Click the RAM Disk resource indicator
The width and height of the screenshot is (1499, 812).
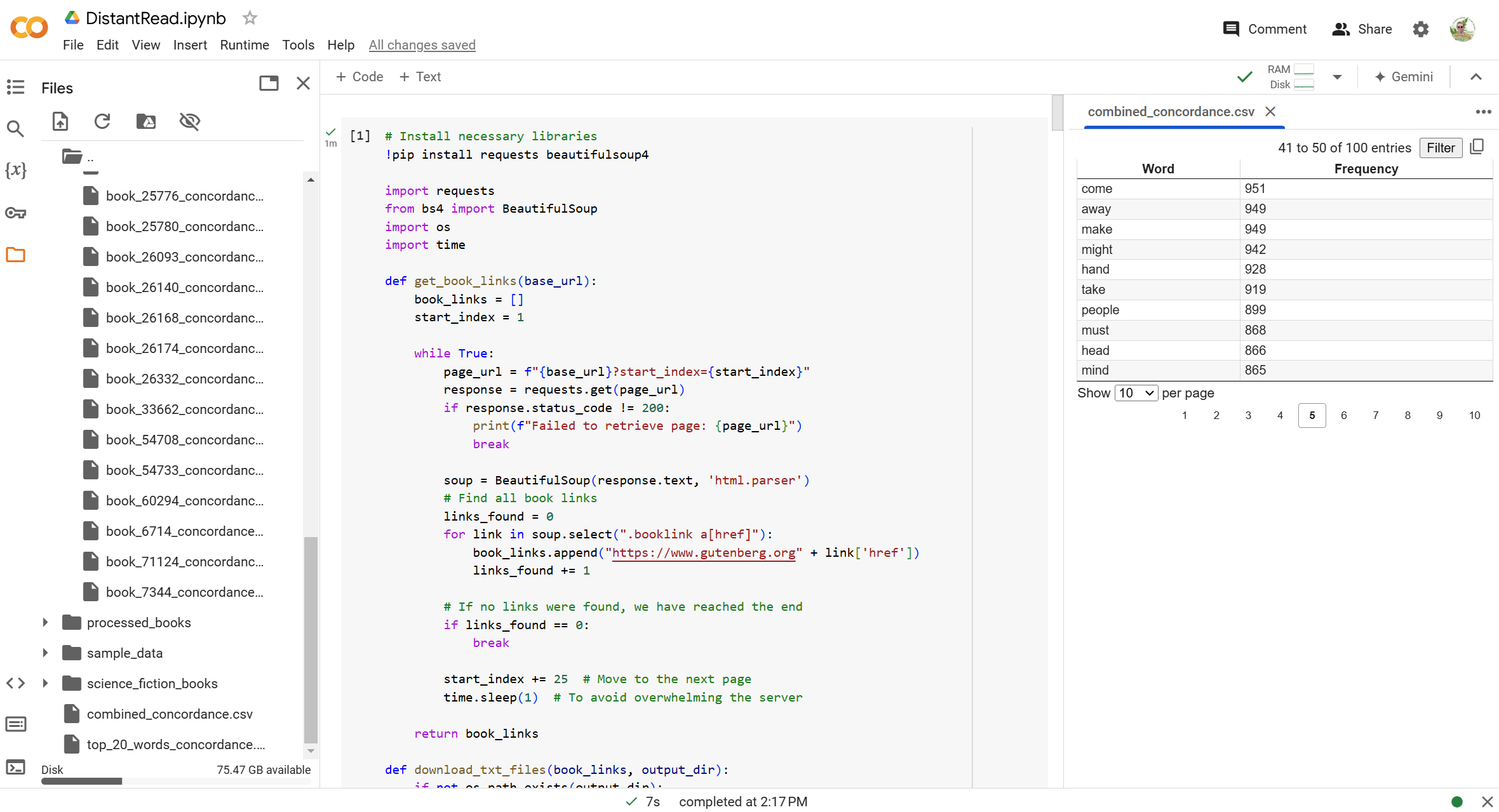click(x=1290, y=77)
